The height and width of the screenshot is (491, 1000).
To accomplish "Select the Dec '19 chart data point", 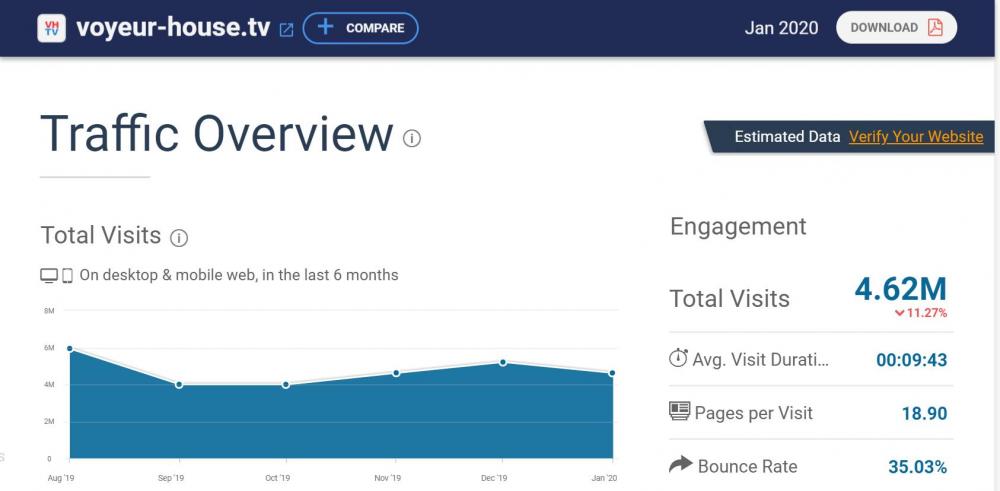I will (503, 362).
